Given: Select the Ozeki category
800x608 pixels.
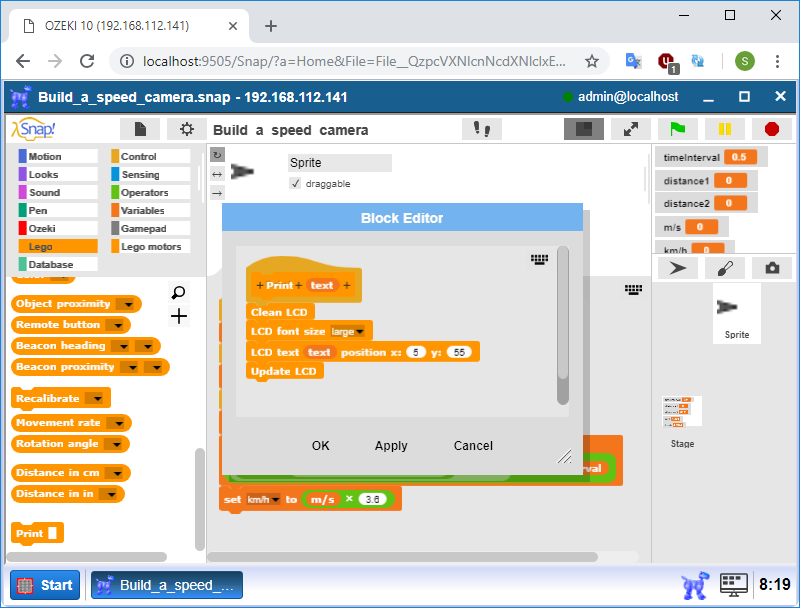Looking at the screenshot, I should pyautogui.click(x=58, y=229).
